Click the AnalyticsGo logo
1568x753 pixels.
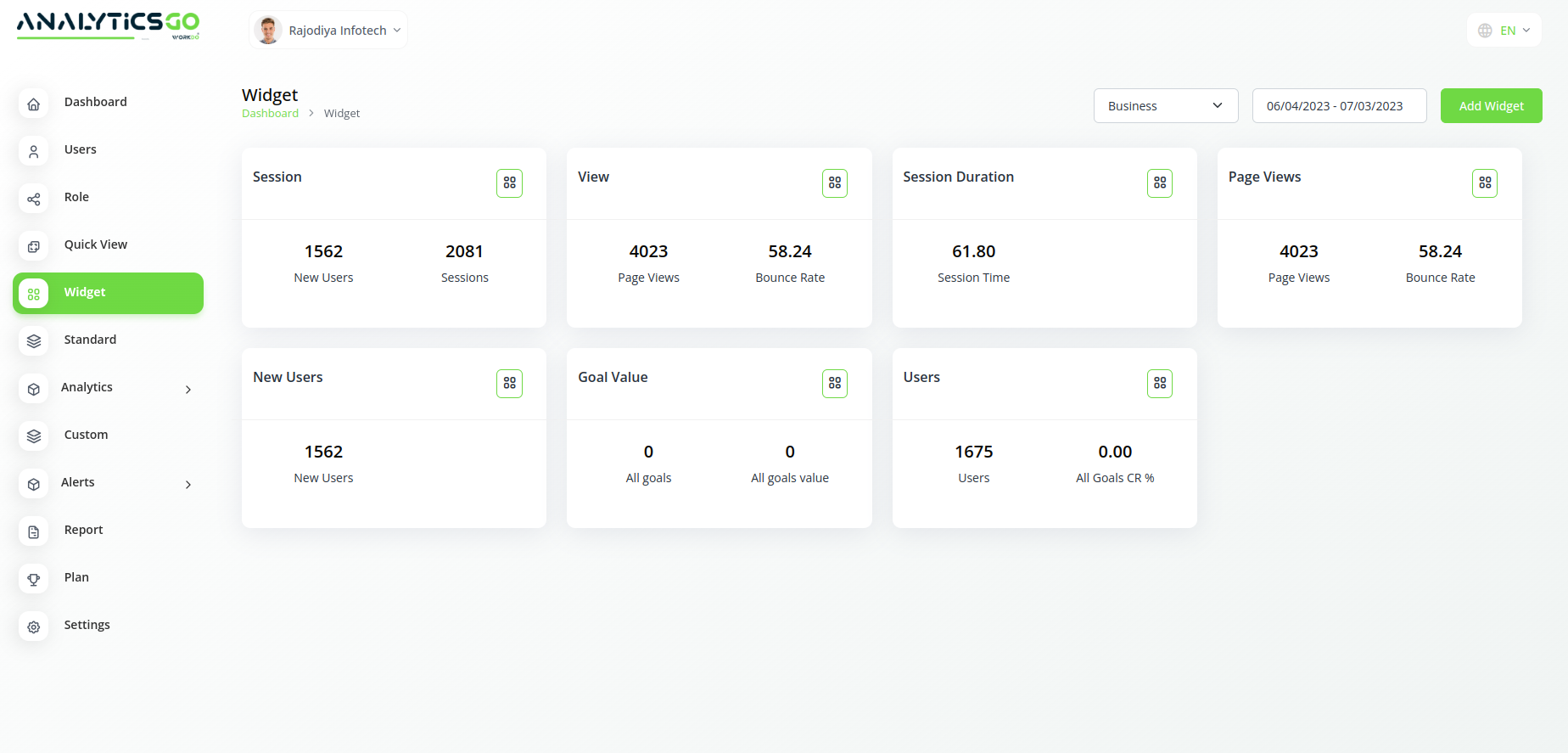[108, 25]
